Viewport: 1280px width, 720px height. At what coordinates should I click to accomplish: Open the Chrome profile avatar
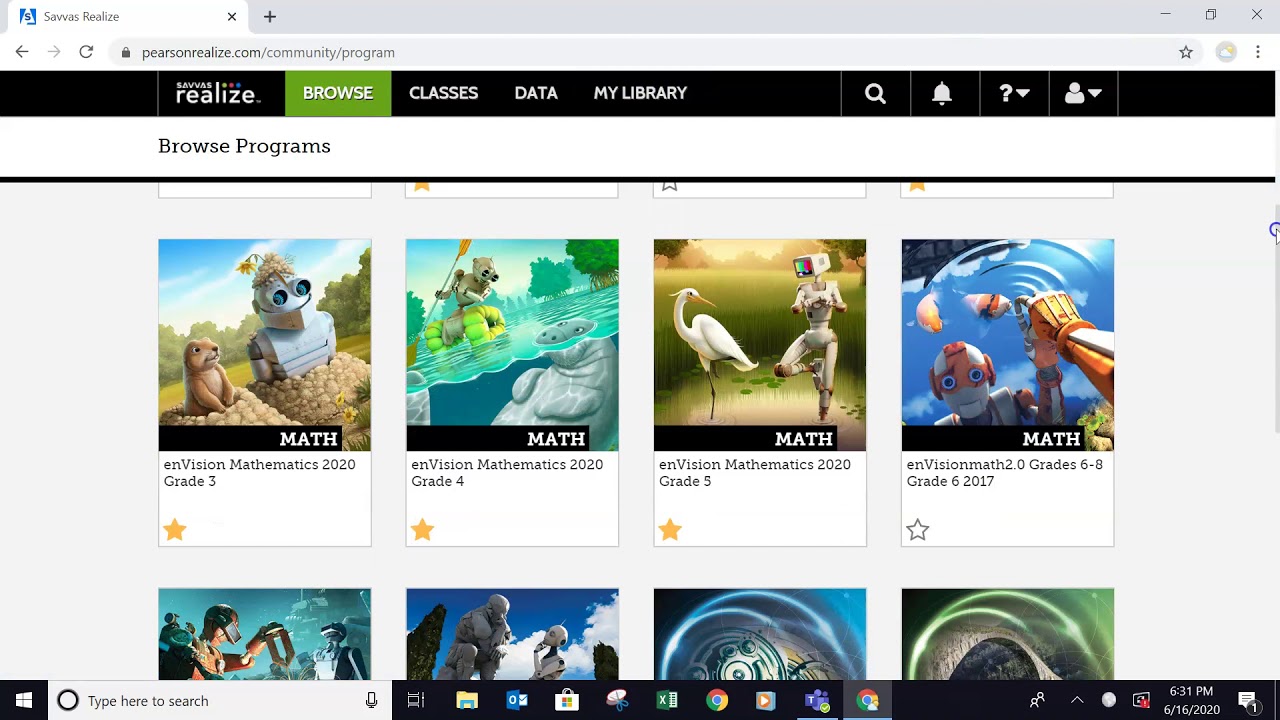coord(1226,52)
